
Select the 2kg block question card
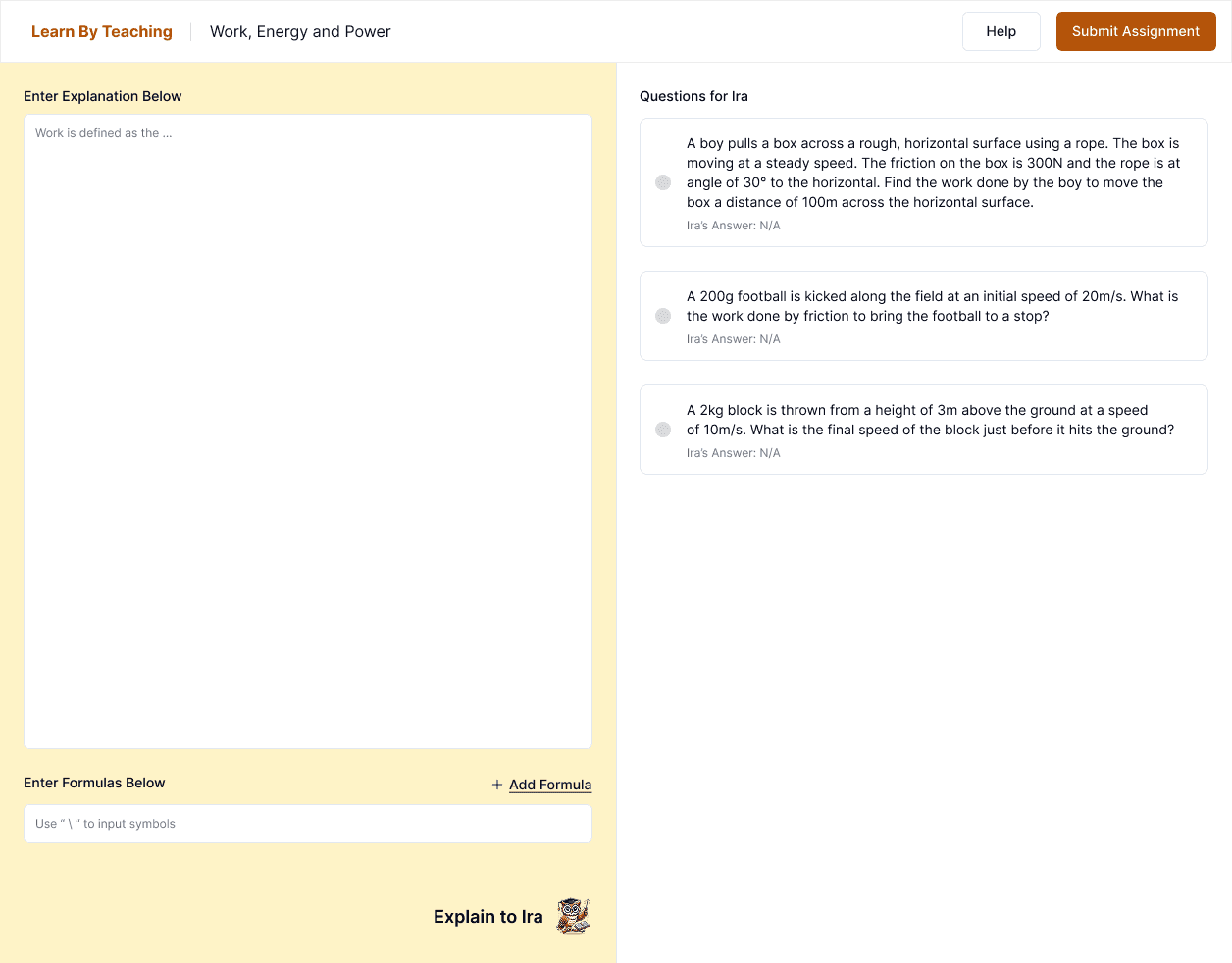pyautogui.click(x=924, y=430)
